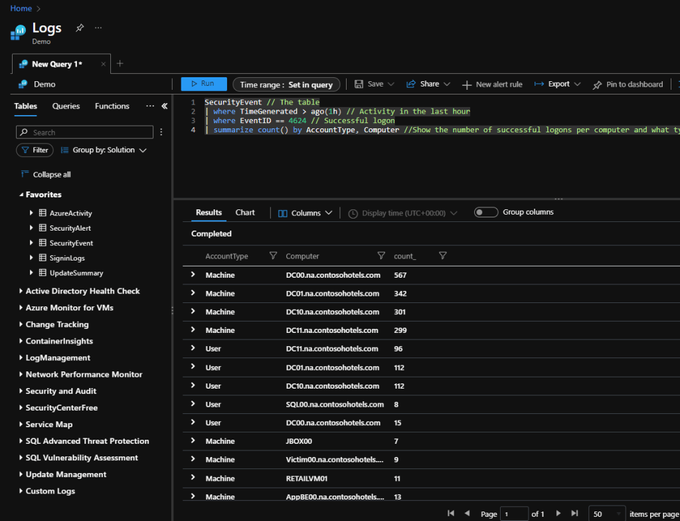Expand first Machine row DC00 result

[193, 275]
